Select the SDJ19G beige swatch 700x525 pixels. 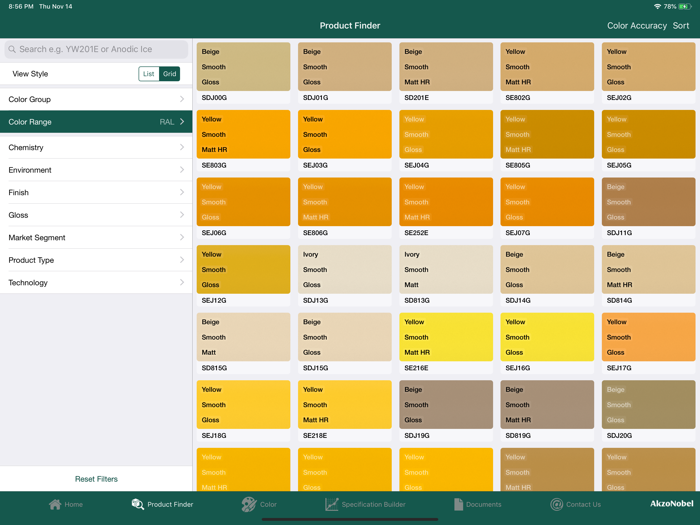(446, 404)
